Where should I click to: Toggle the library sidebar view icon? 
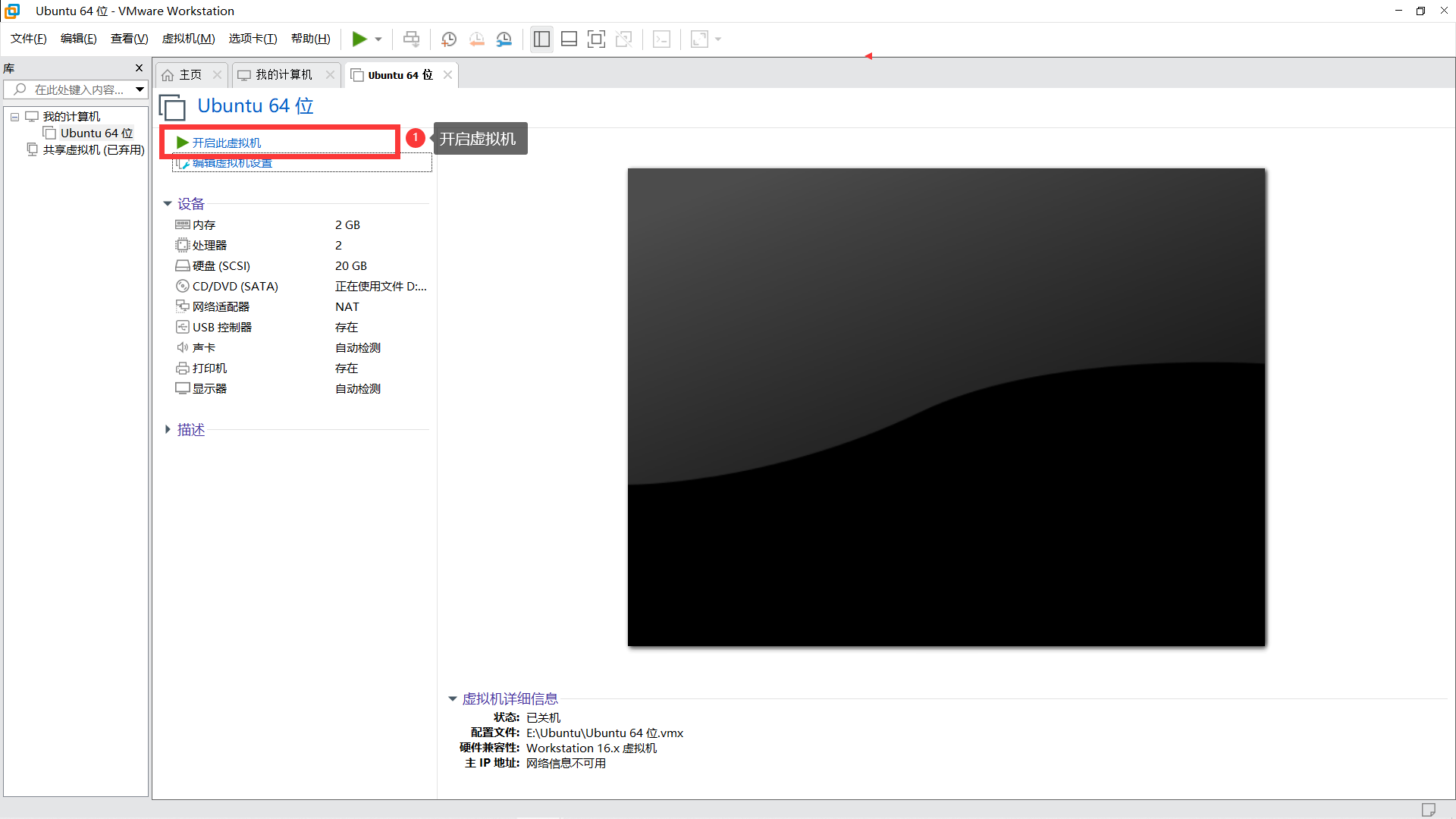tap(541, 39)
